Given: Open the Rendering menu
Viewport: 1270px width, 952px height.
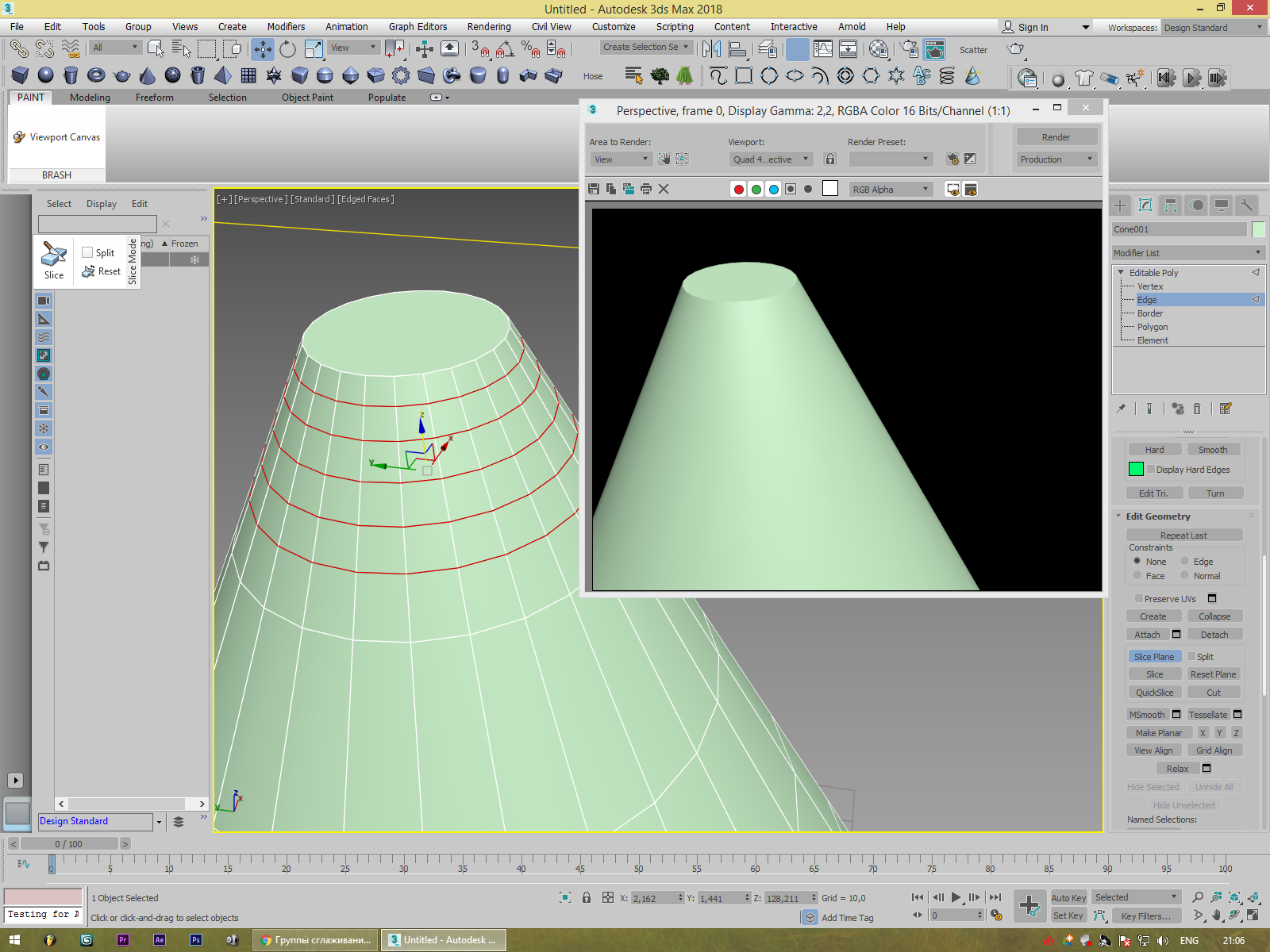Looking at the screenshot, I should point(488,26).
